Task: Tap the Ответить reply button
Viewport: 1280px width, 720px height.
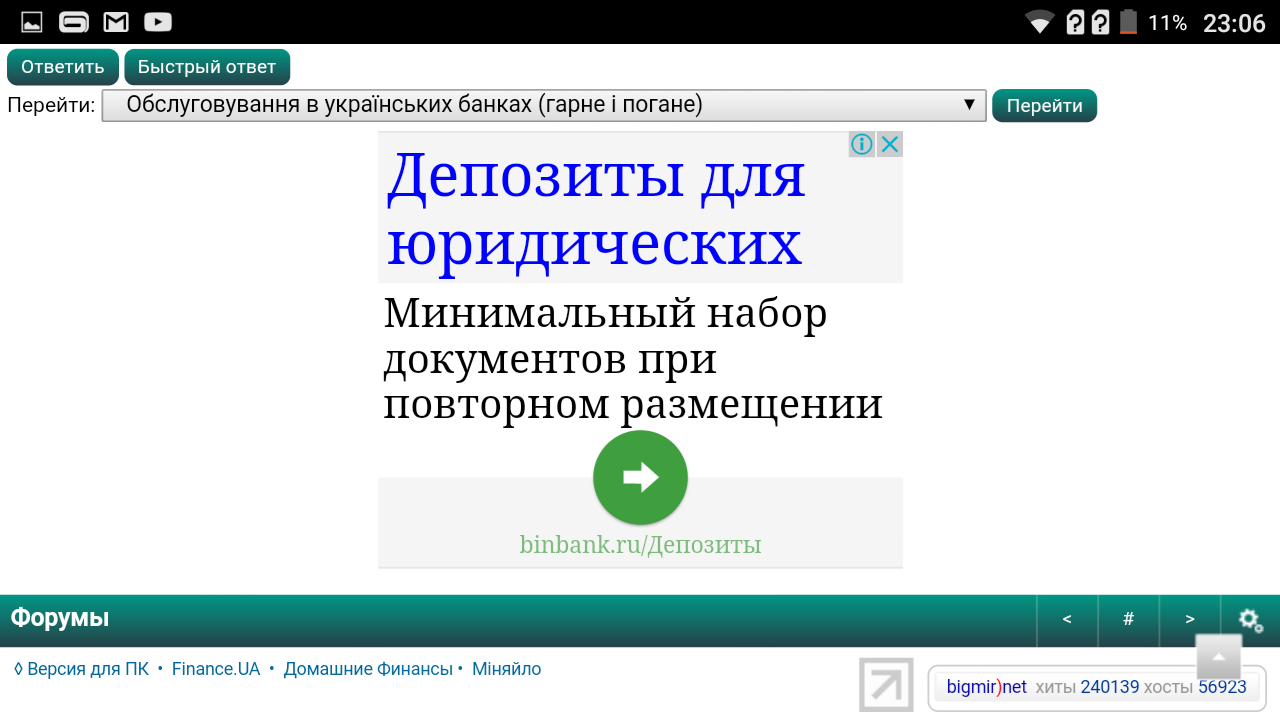Action: point(63,67)
